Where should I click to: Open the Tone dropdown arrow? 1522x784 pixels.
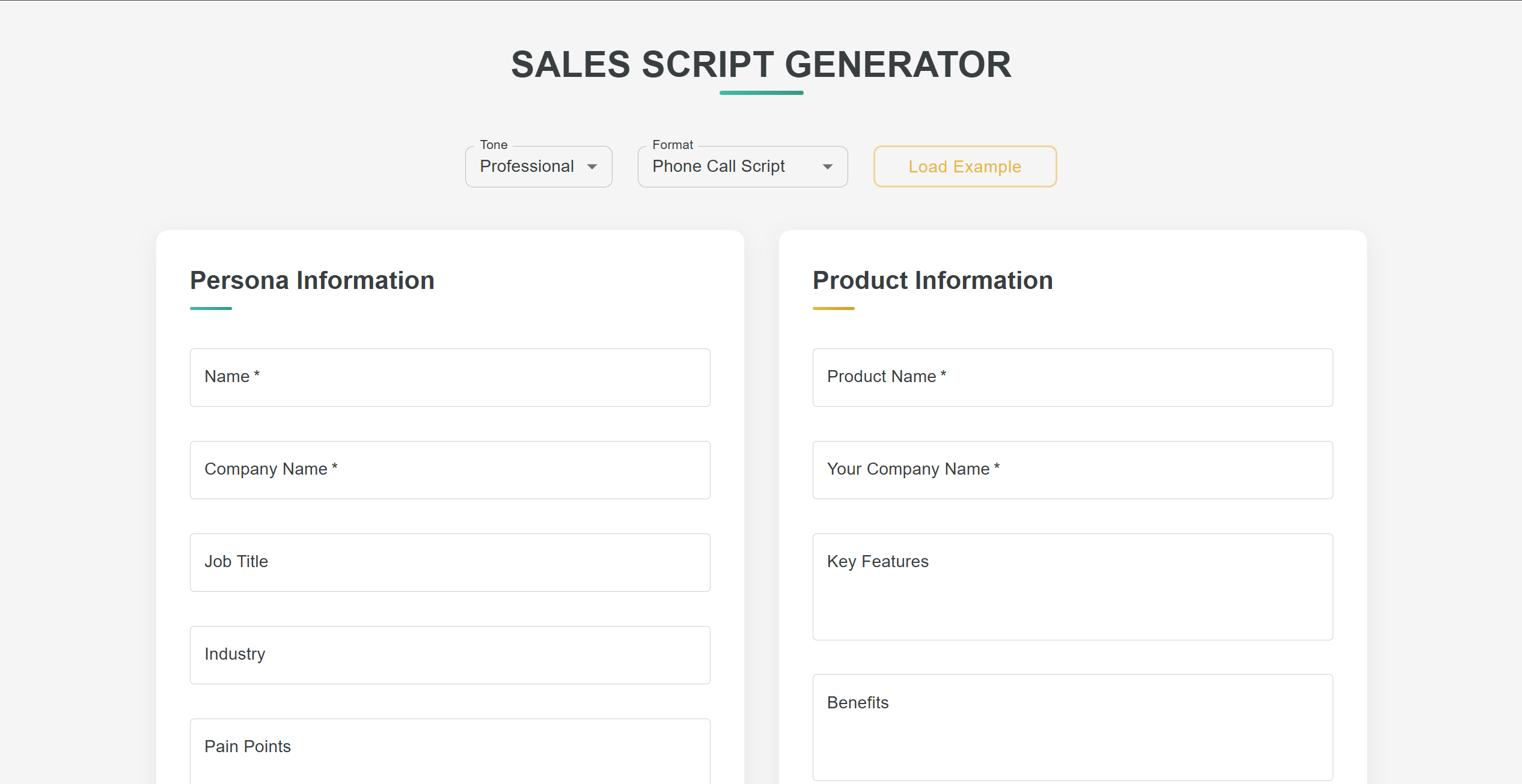592,167
